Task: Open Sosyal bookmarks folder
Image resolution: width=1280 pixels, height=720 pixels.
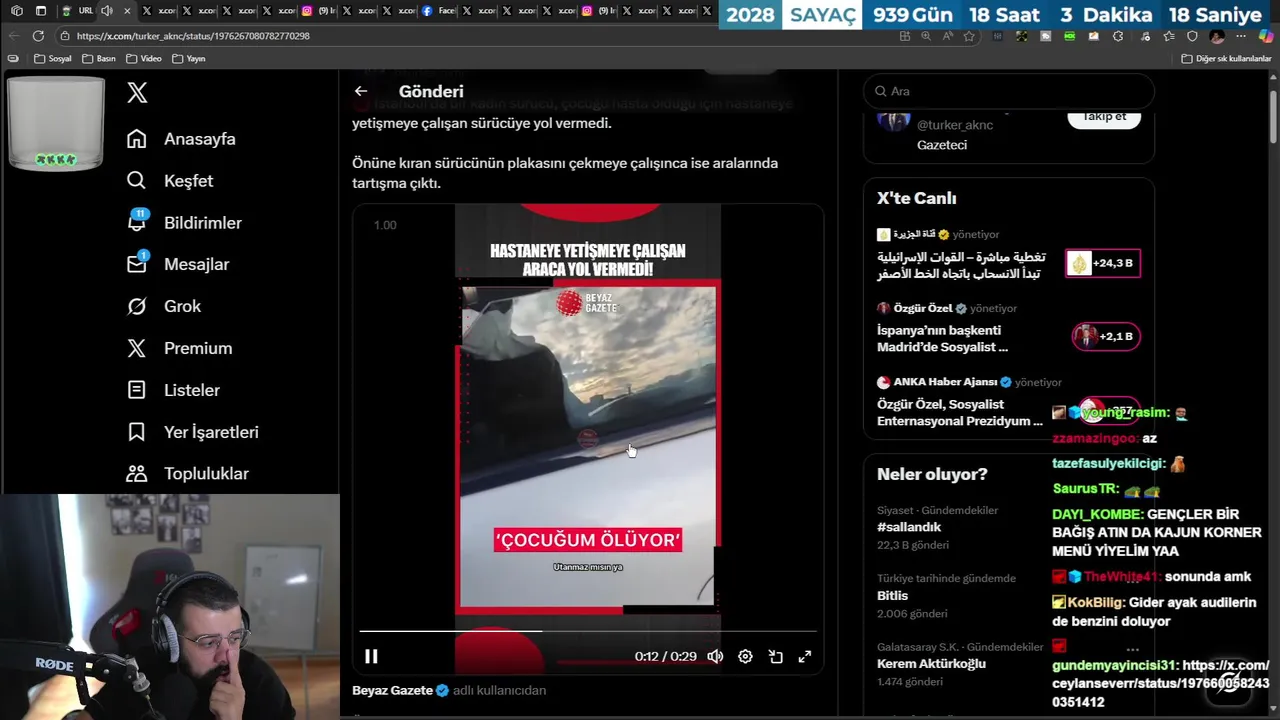Action: (53, 59)
